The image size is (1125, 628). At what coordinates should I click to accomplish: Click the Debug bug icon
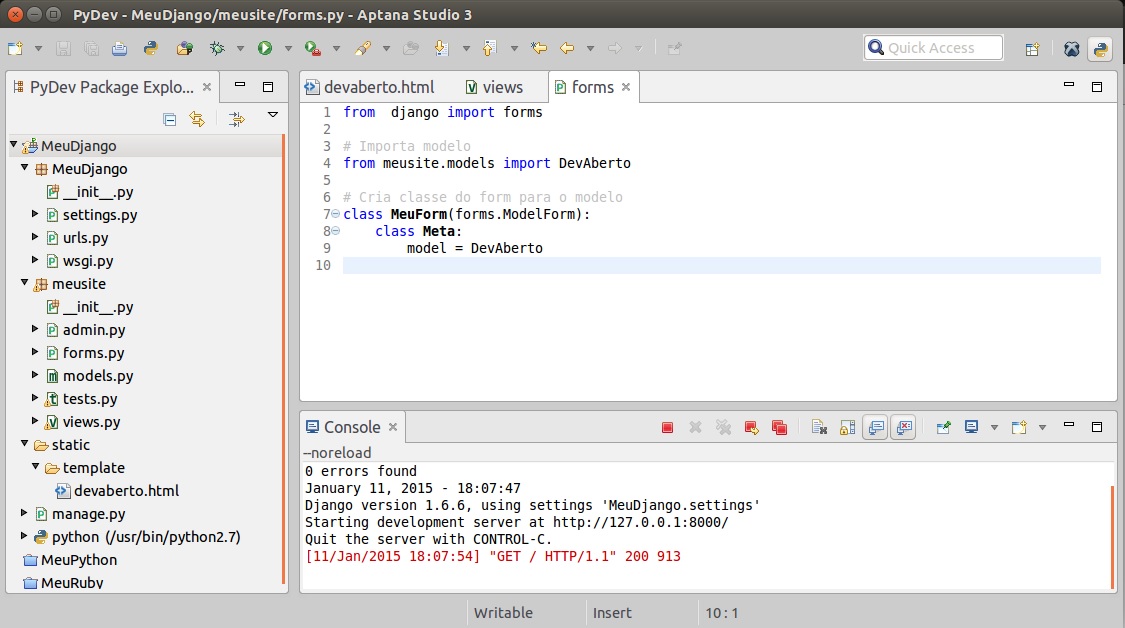pos(217,48)
